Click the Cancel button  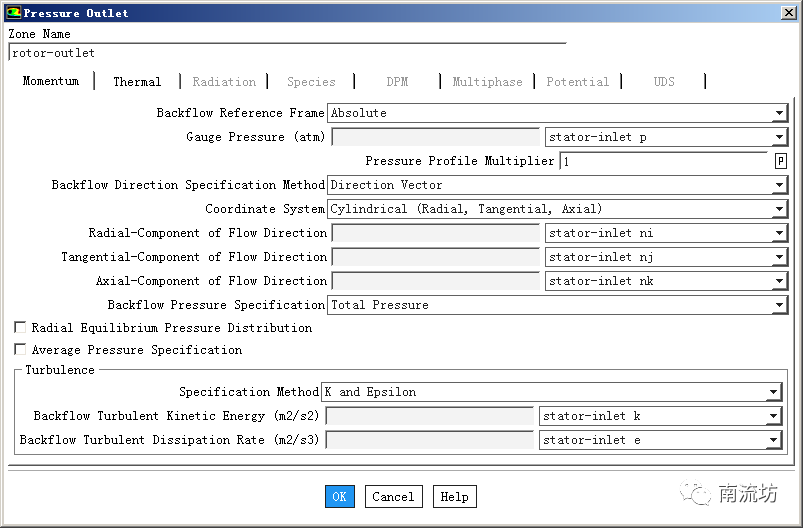[x=393, y=497]
